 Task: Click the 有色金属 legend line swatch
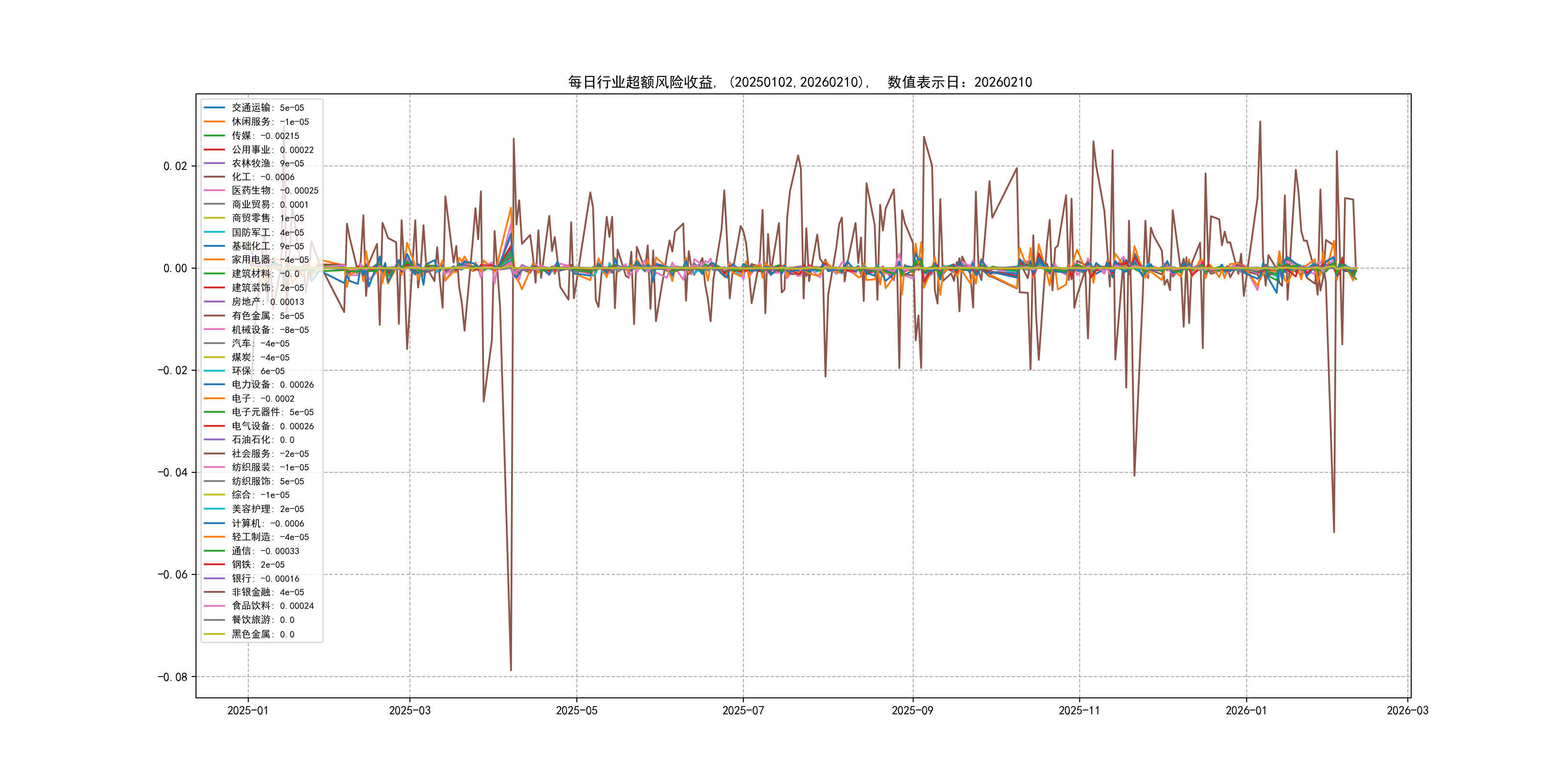(214, 316)
